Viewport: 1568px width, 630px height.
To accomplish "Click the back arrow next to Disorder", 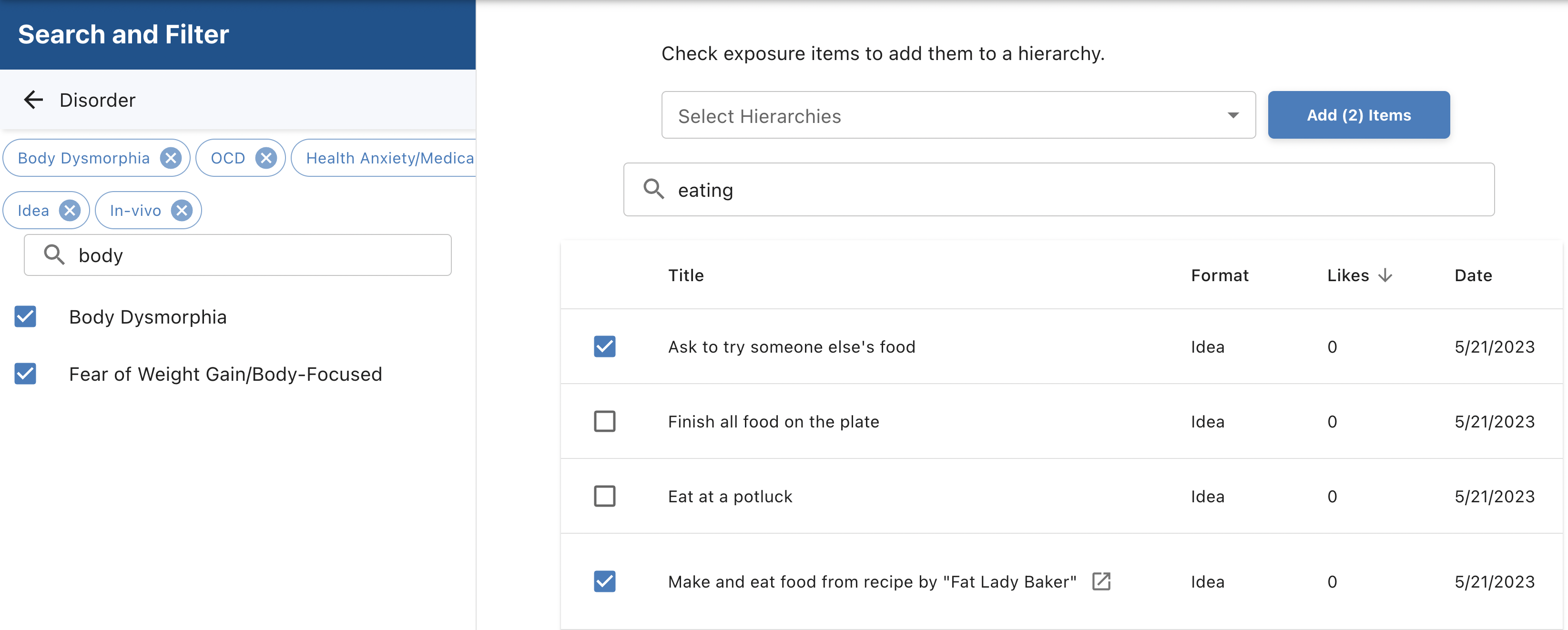I will point(33,99).
